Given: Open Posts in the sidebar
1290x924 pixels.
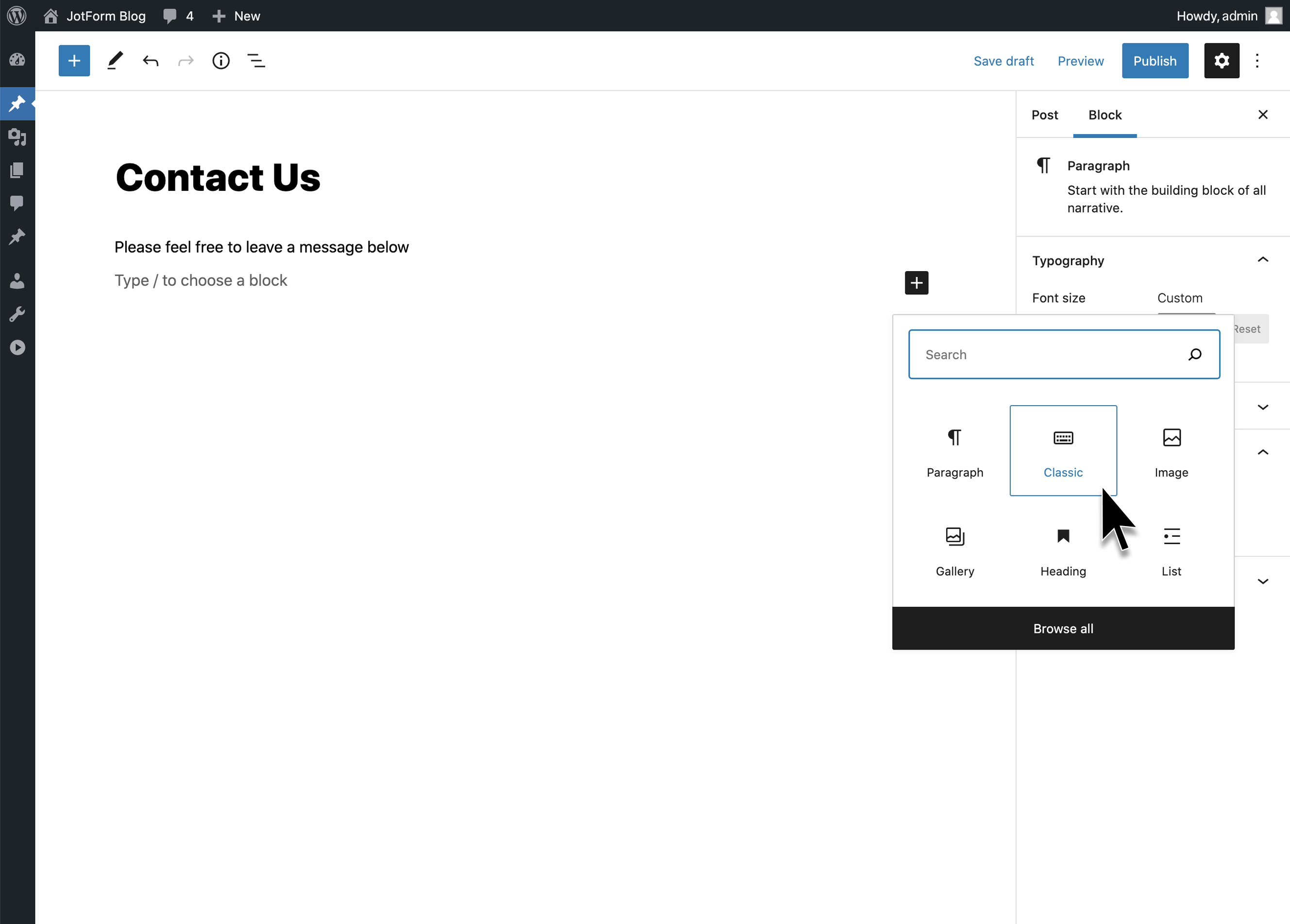Looking at the screenshot, I should [x=17, y=103].
